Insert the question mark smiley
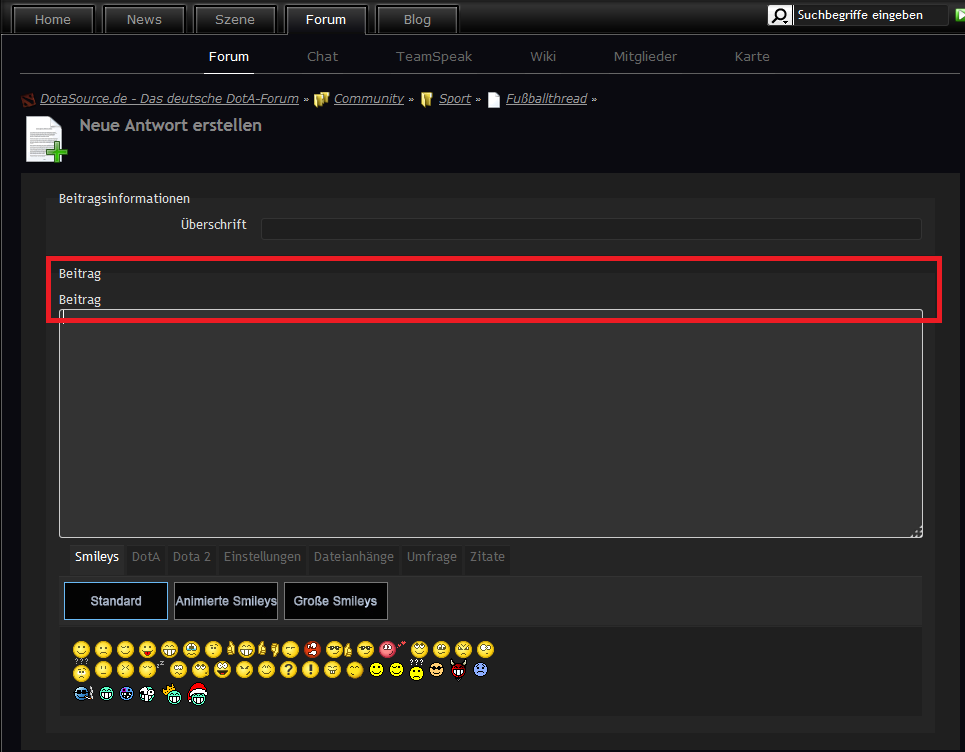The image size is (965, 752). 288,670
